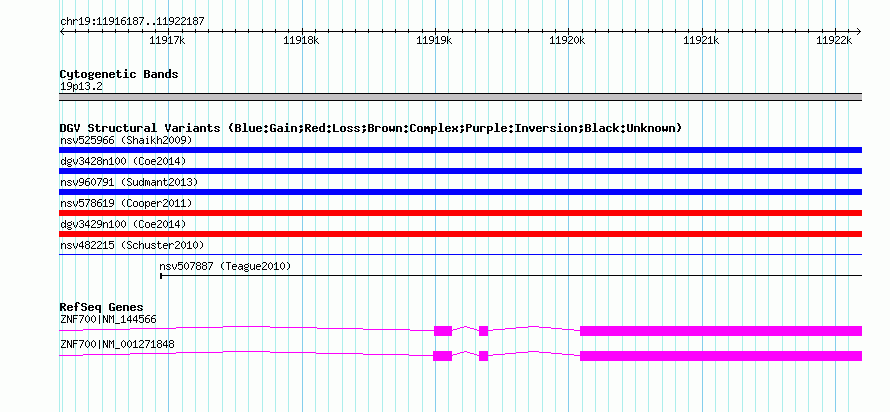Click the thin blue nsv482215 variant line
This screenshot has width=890, height=412.
tap(460, 255)
